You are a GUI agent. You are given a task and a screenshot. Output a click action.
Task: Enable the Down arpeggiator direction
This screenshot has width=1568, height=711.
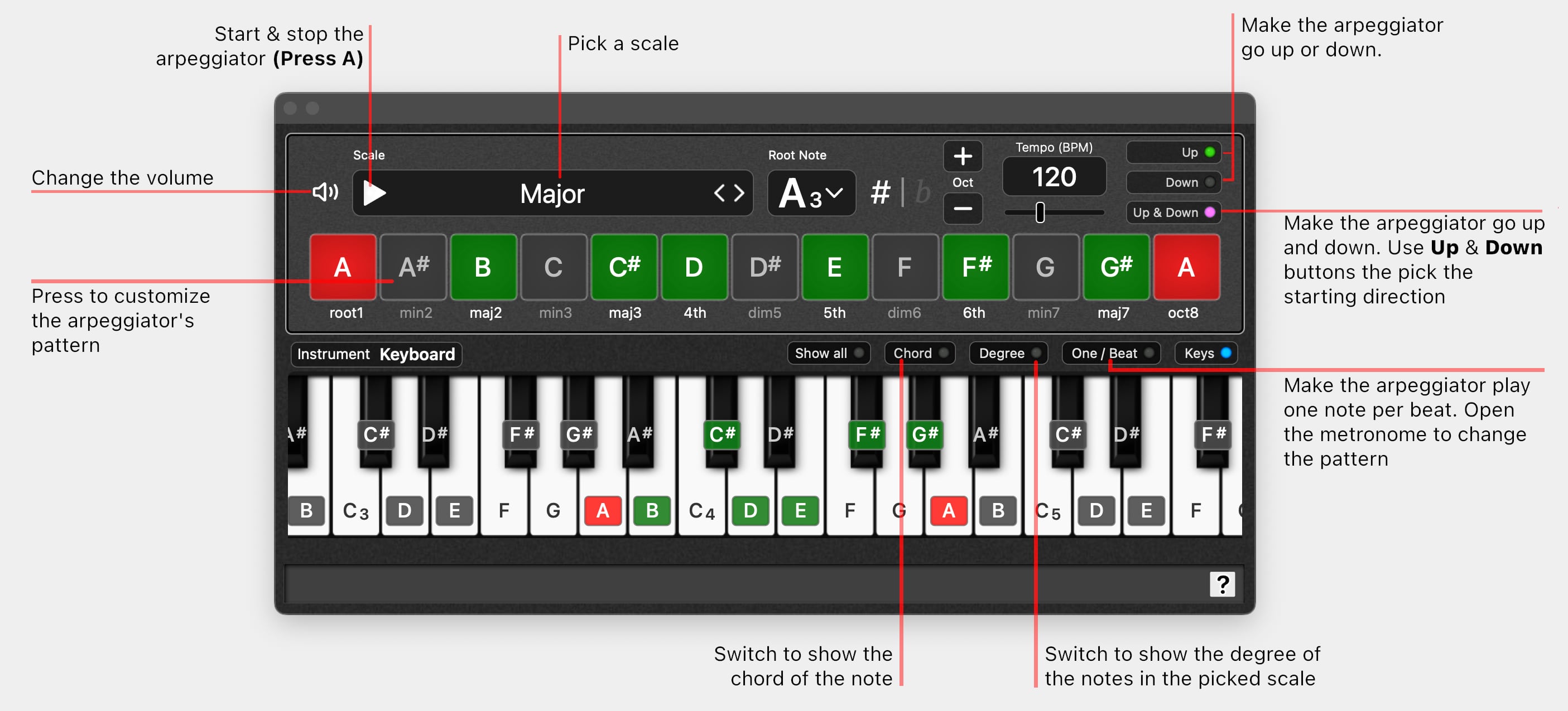coord(1173,182)
